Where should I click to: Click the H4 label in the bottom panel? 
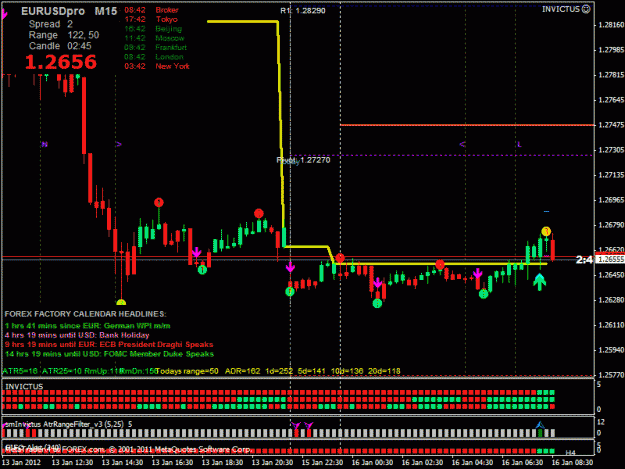pos(570,453)
